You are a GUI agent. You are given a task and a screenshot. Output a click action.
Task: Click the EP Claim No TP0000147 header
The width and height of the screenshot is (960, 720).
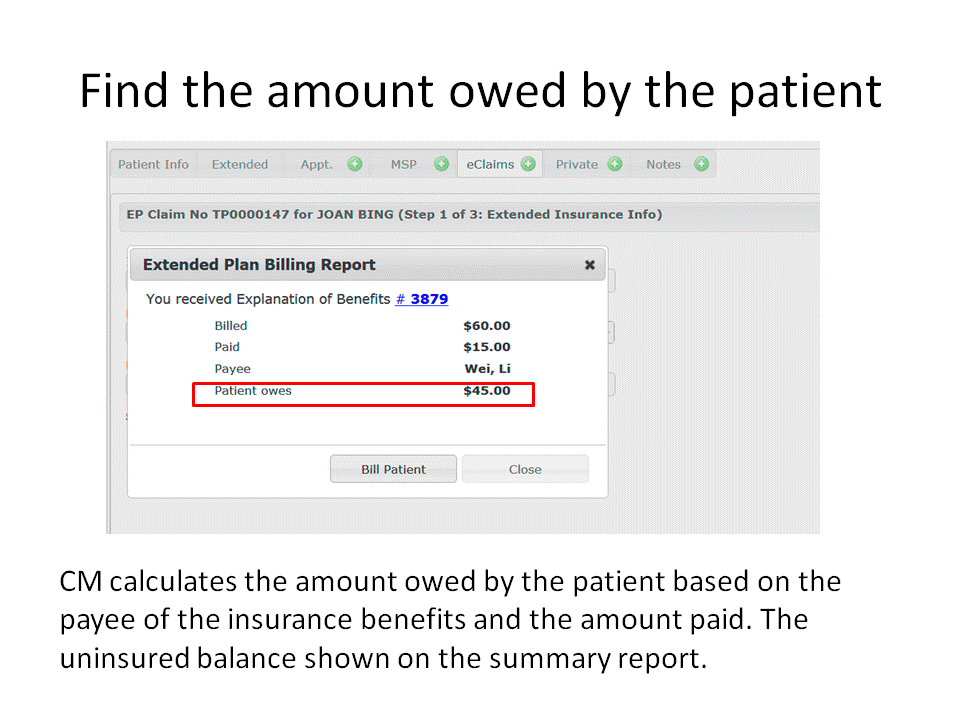pyautogui.click(x=394, y=214)
